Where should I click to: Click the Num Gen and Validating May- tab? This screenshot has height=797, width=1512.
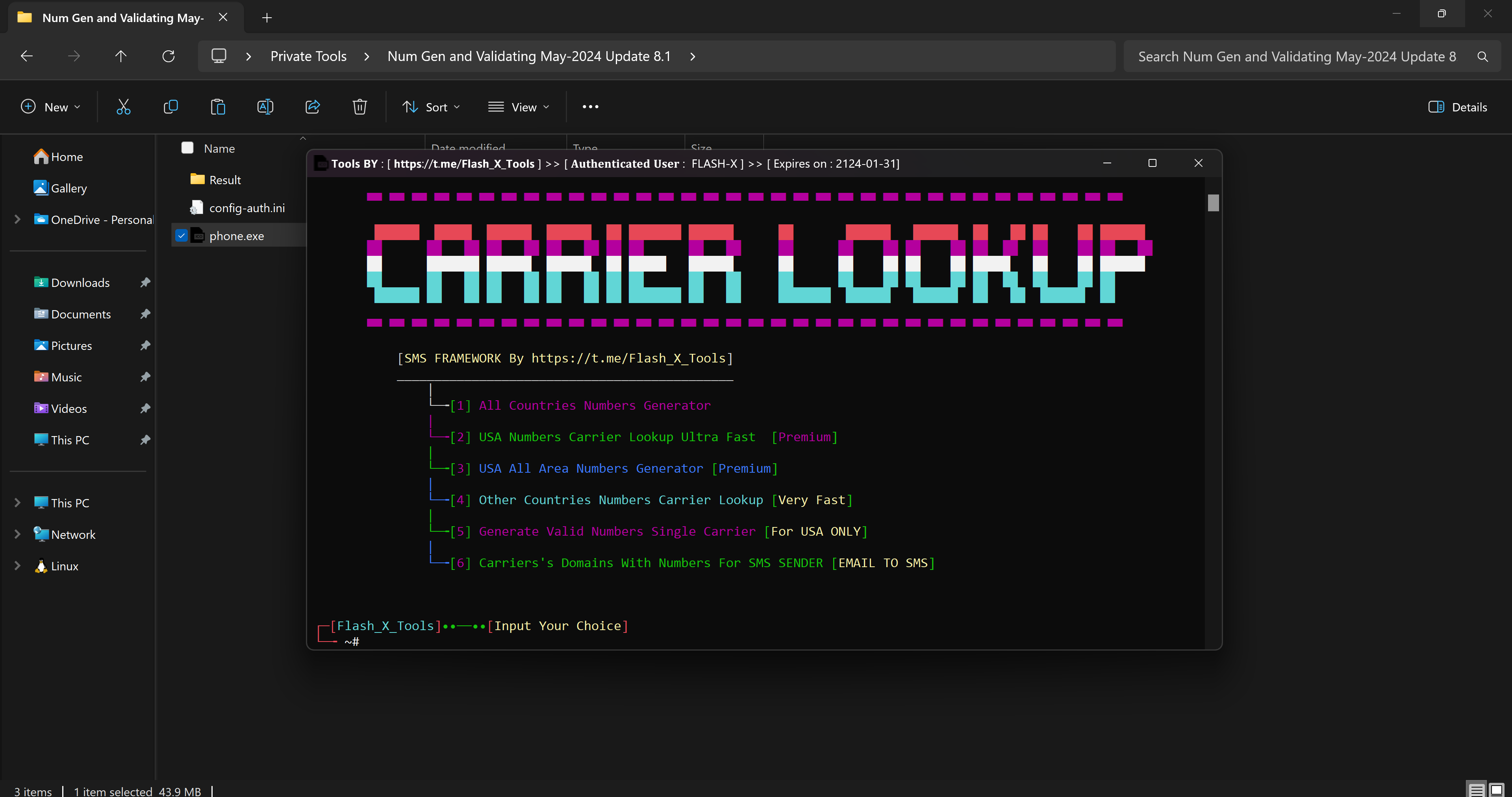pos(123,18)
